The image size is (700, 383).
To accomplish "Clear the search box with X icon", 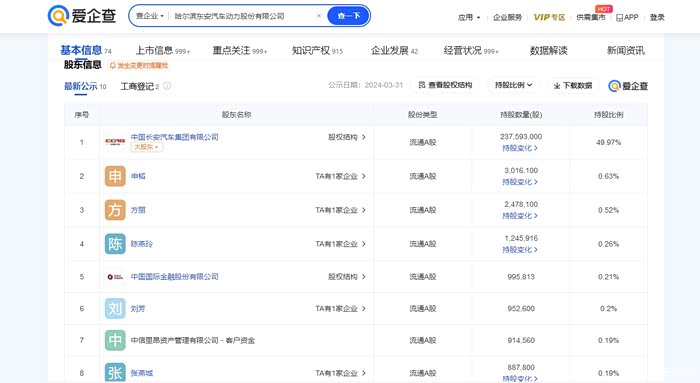I will pyautogui.click(x=319, y=16).
